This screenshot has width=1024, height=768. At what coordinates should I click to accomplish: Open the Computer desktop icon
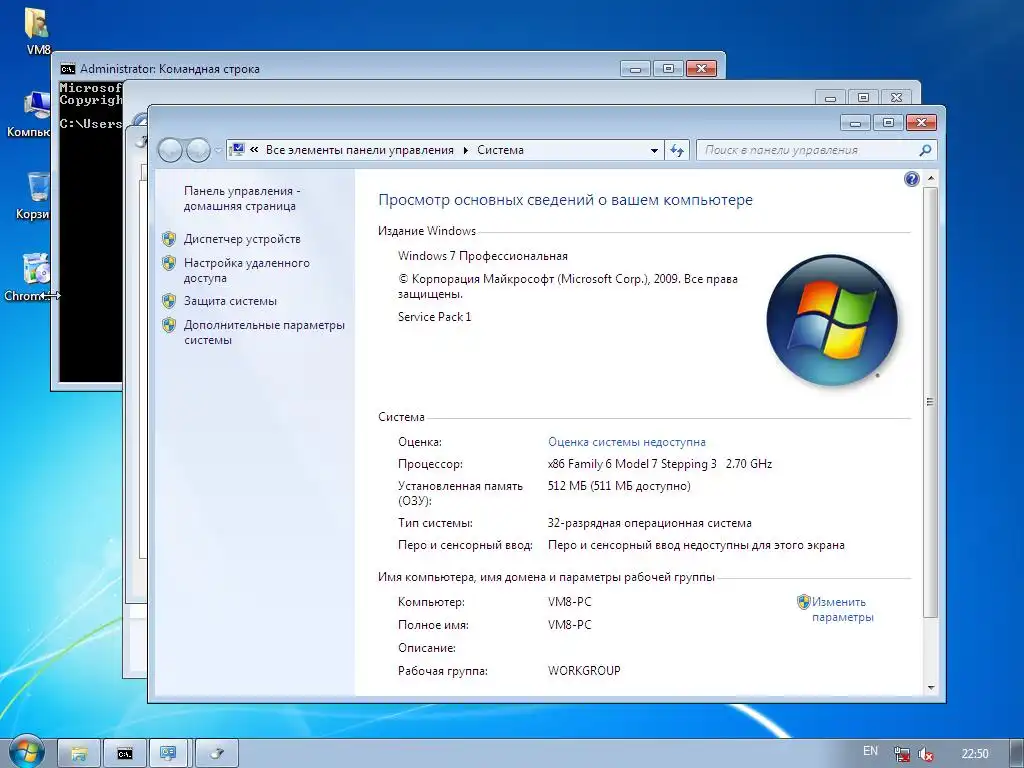coord(29,114)
